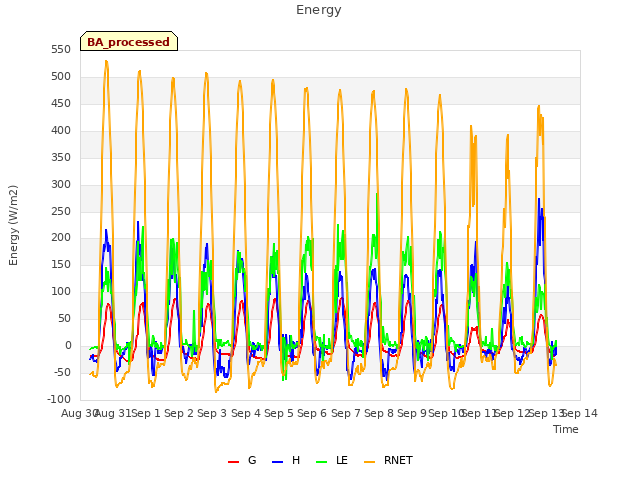Click the Energy chart title
Screen dimensions: 640x480
319,10
